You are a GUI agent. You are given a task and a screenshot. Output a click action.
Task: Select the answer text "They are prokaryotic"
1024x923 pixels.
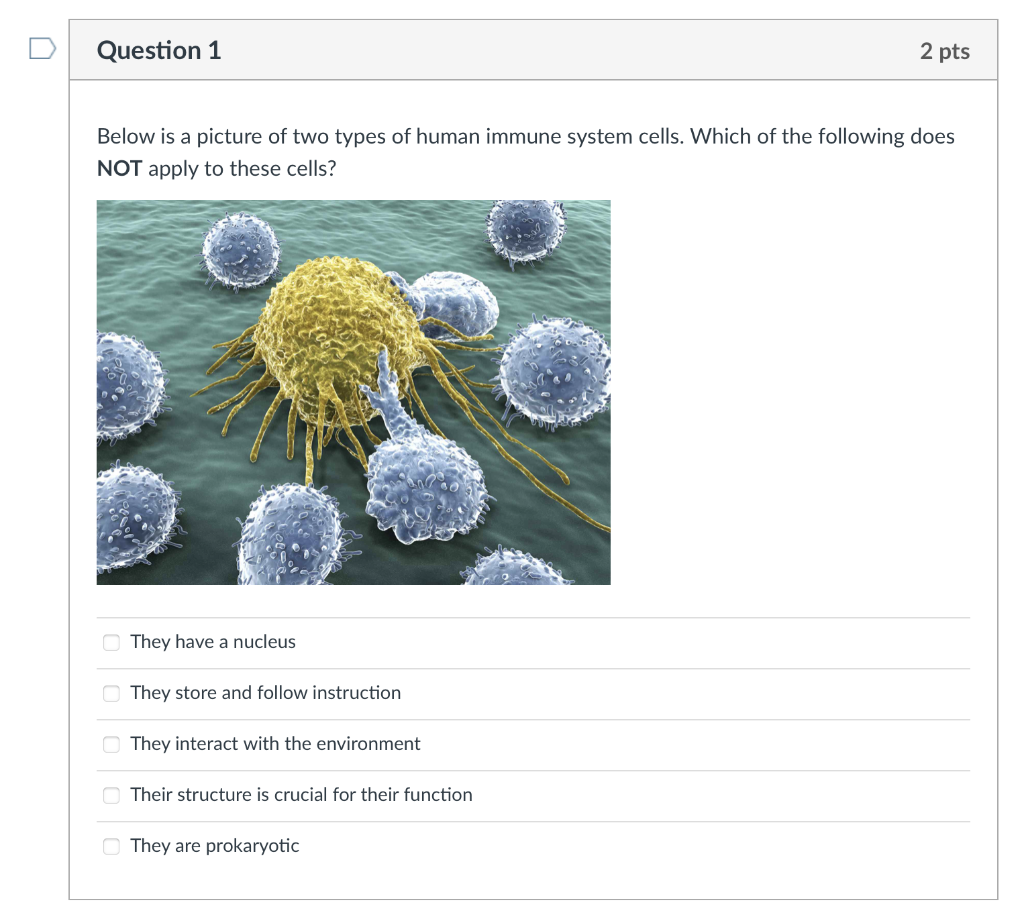click(213, 845)
